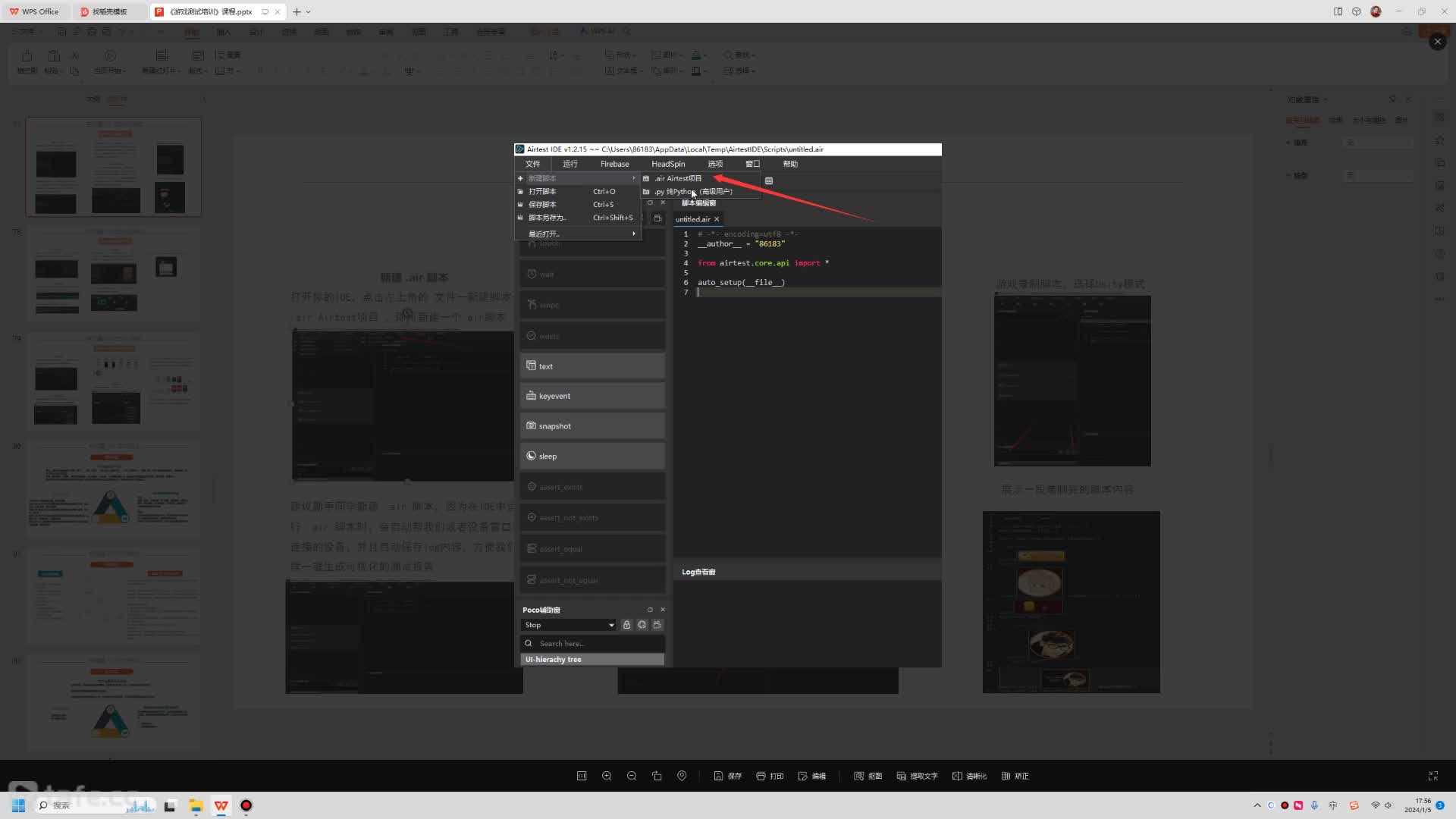Close the 课程.pptx document tab

coord(278,11)
